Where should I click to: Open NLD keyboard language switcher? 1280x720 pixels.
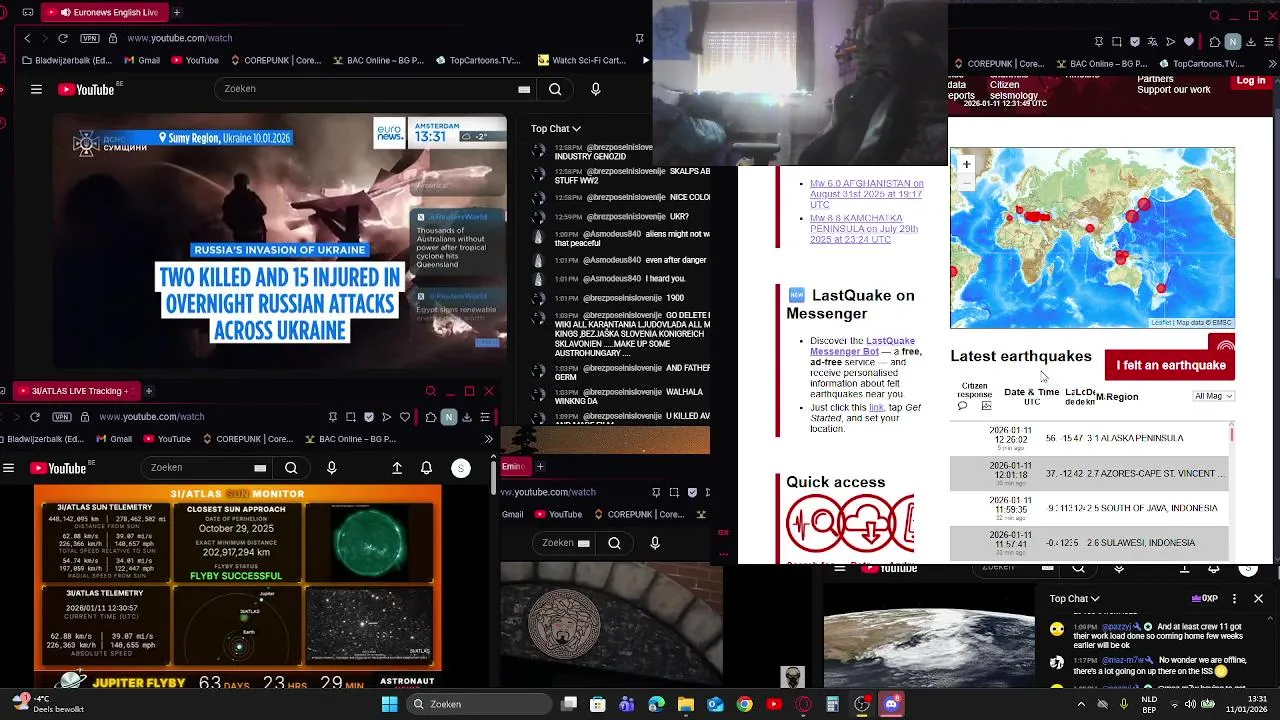(1150, 704)
